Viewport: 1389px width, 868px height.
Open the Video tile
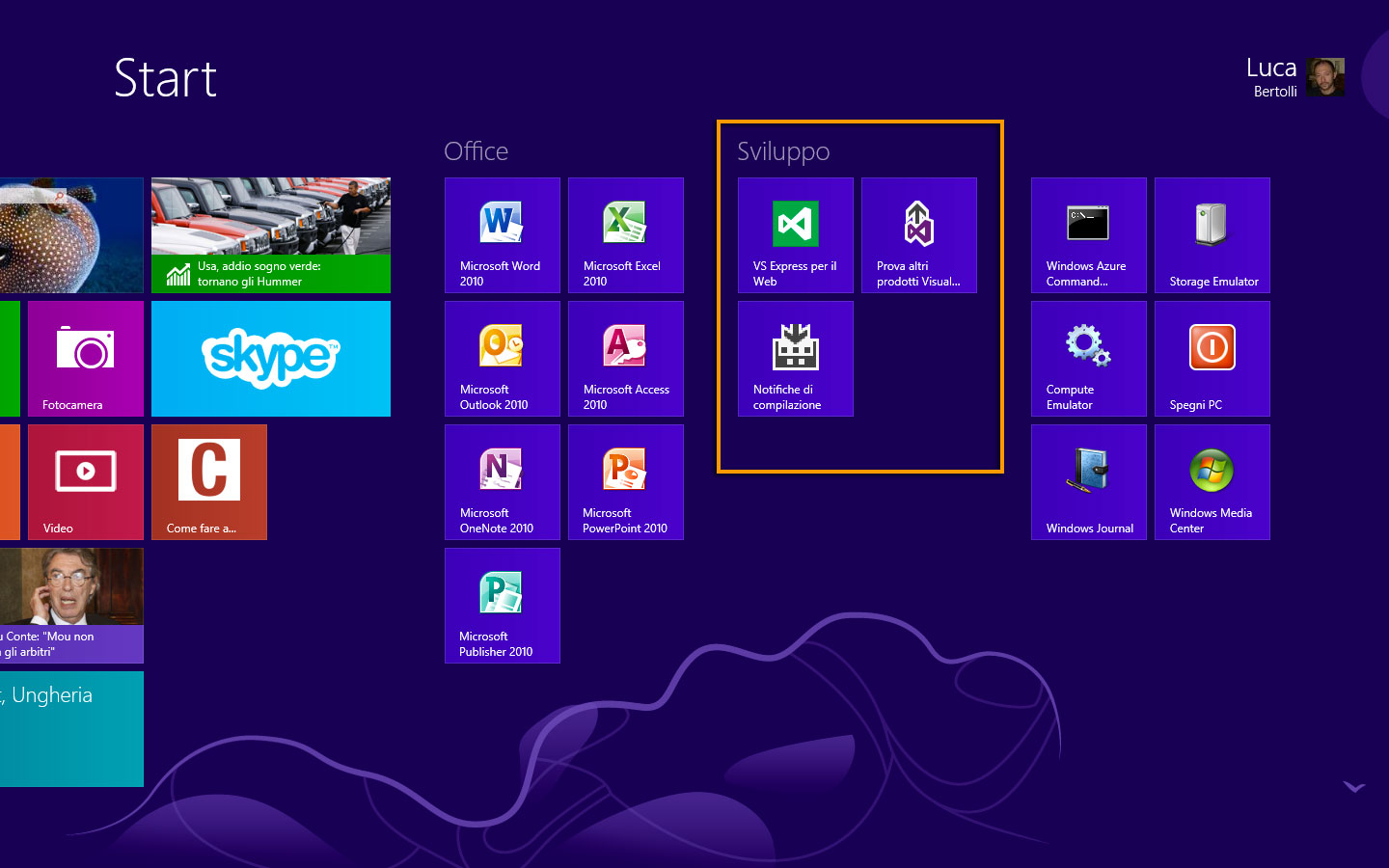coord(86,482)
